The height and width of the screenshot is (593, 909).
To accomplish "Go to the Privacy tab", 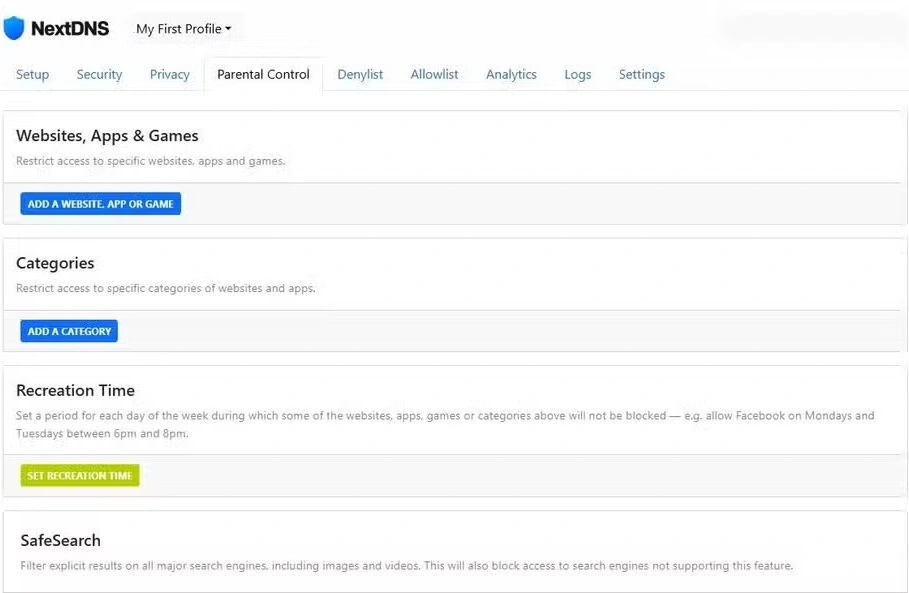I will [169, 74].
